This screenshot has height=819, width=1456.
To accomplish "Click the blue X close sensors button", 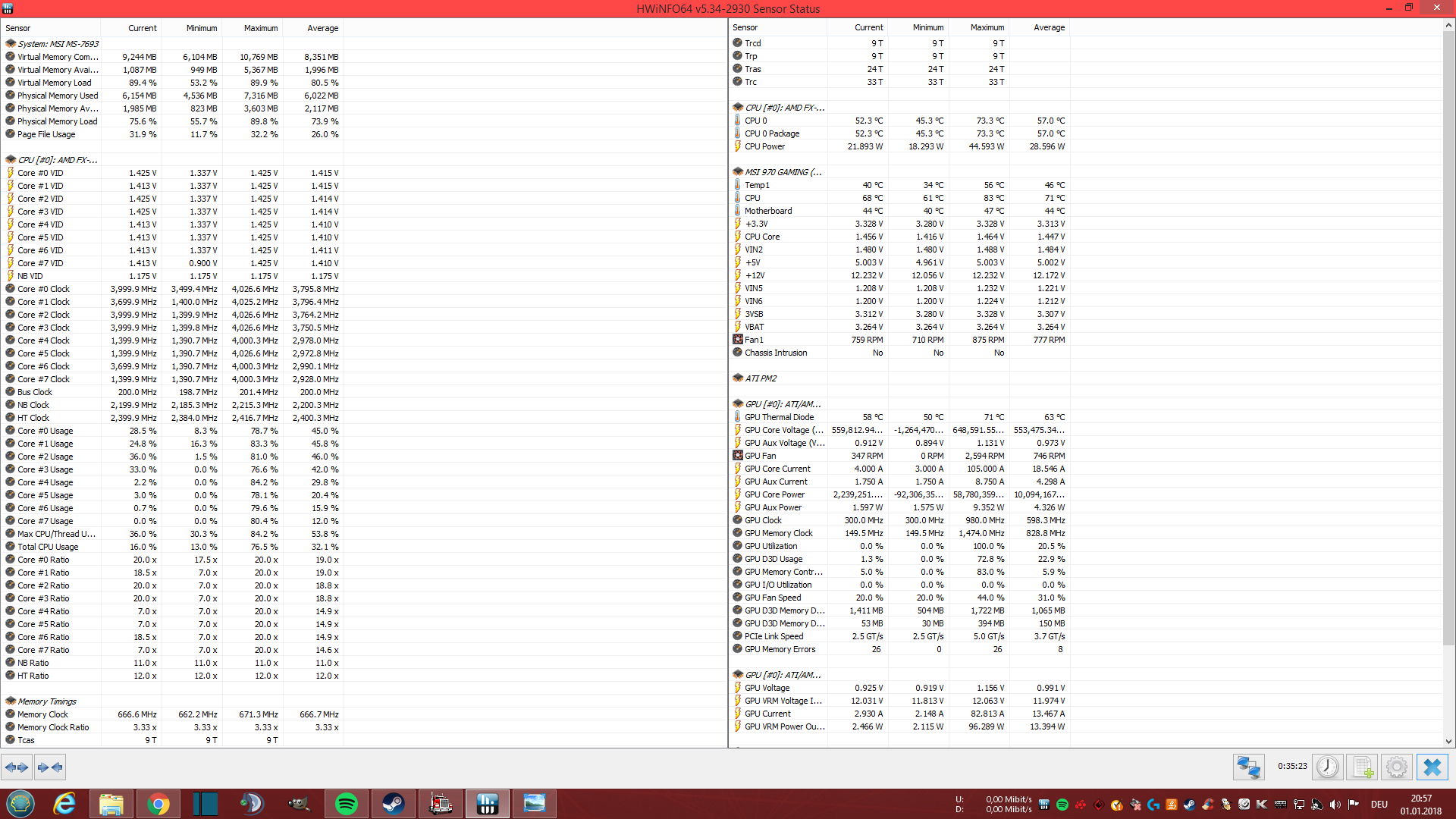I will click(1432, 767).
